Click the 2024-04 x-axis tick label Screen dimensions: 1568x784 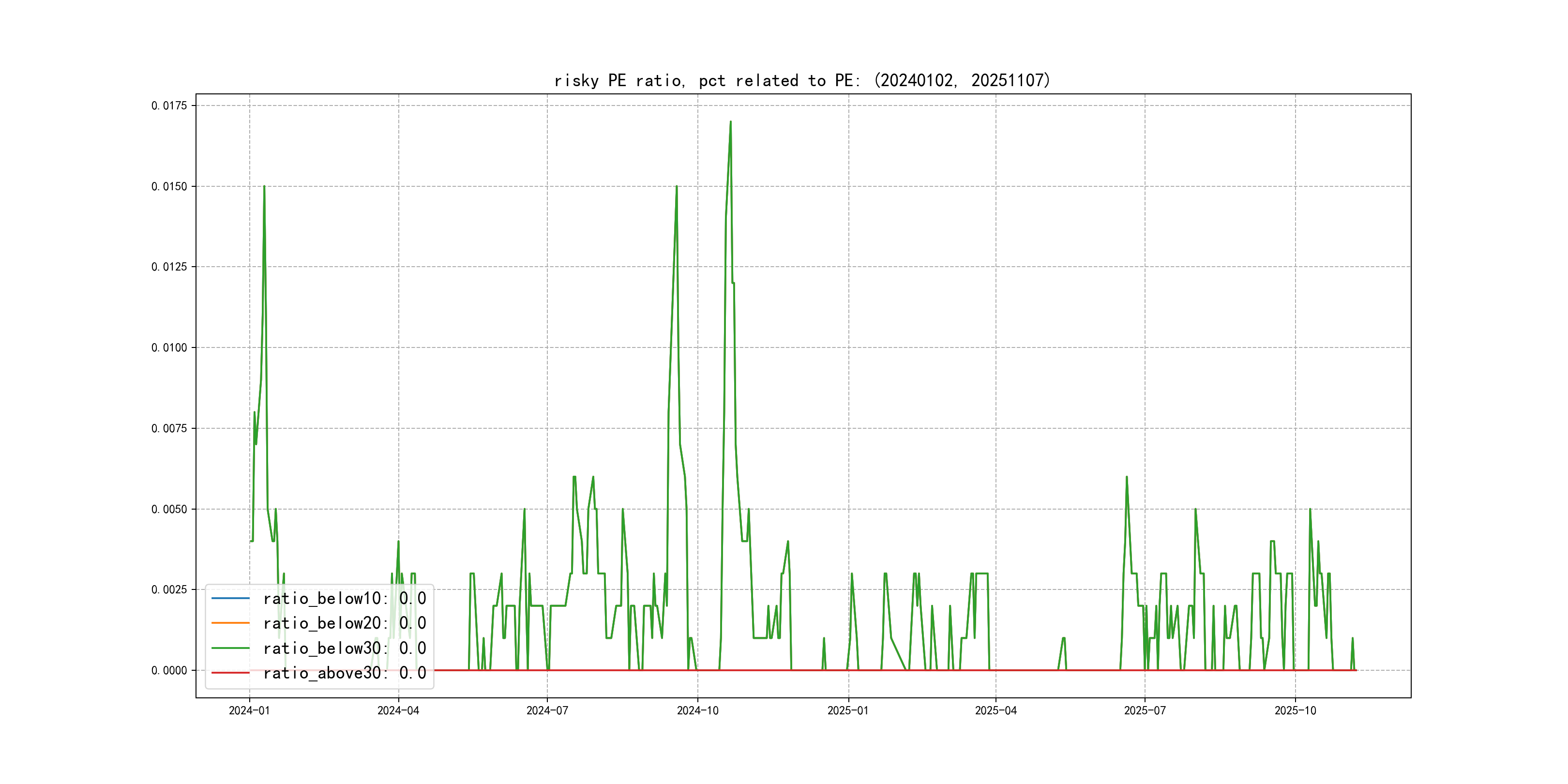click(x=398, y=710)
